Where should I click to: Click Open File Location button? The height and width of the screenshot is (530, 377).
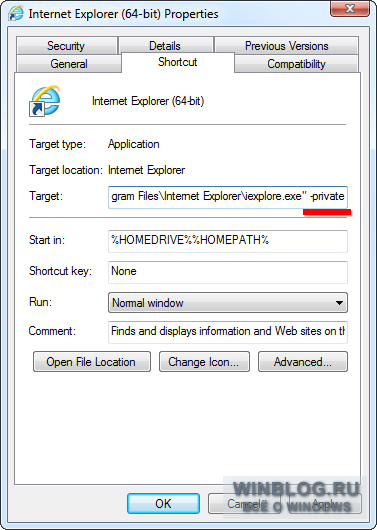[x=92, y=362]
